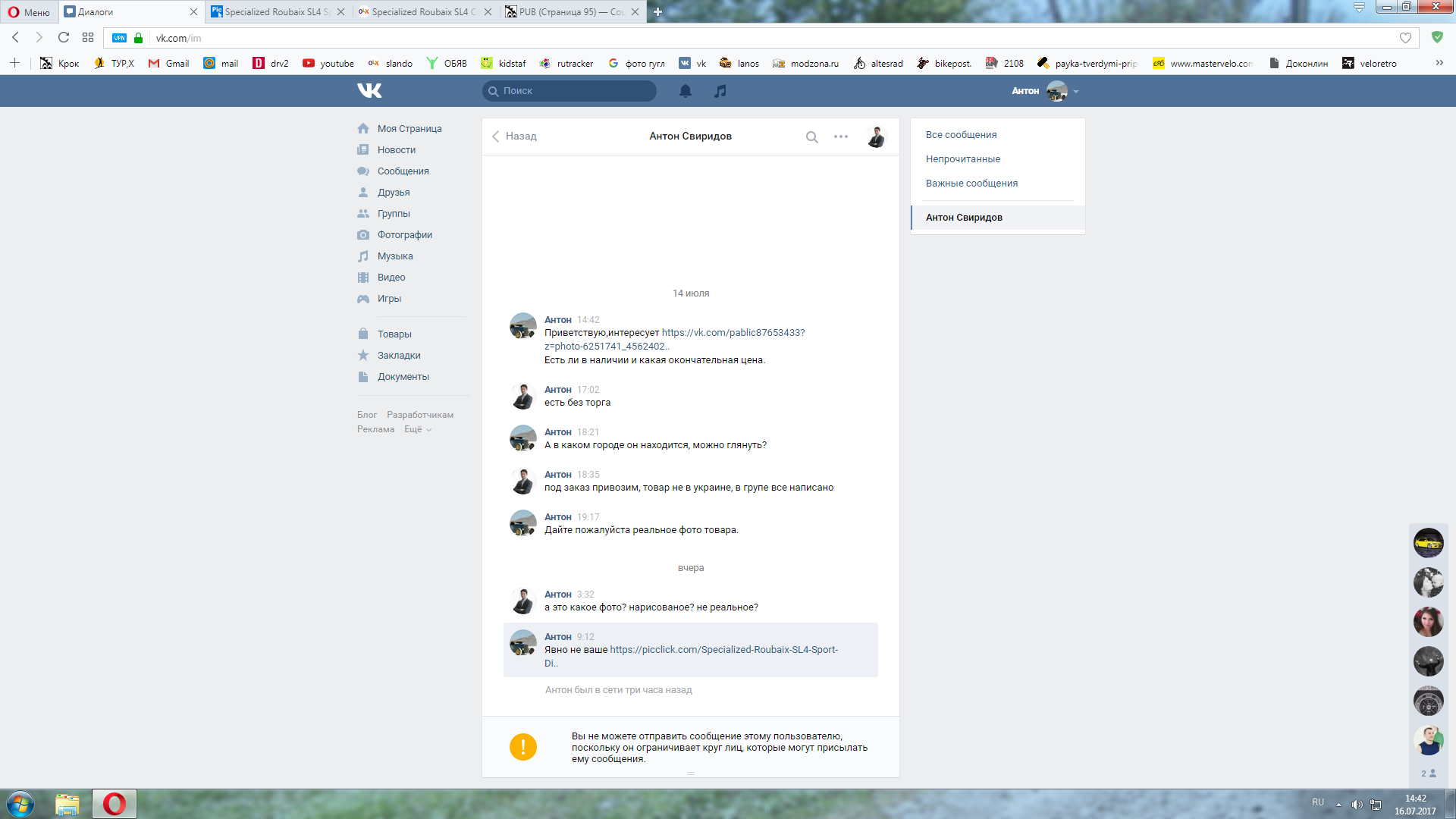Open the notifications bell
1456x819 pixels.
pos(685,91)
